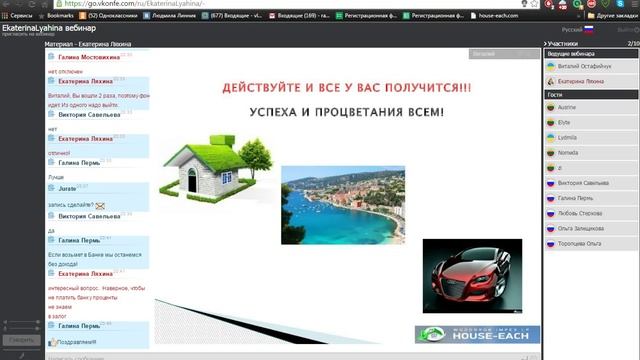Screen dimensions: 640x360
Task: Open the Skype extension icon
Action: tap(620, 4)
